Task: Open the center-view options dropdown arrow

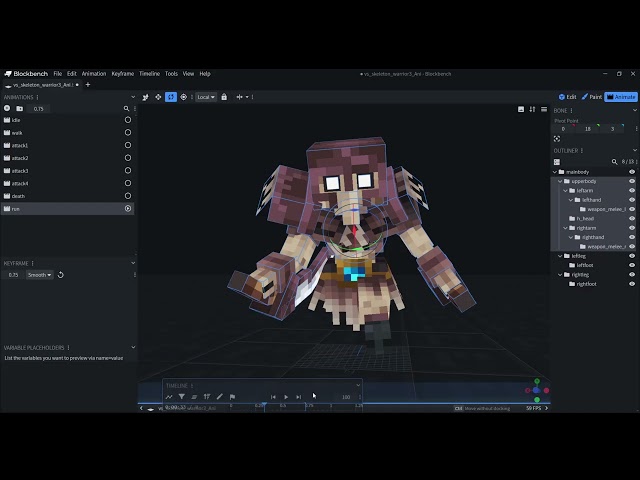Action: pos(247,97)
